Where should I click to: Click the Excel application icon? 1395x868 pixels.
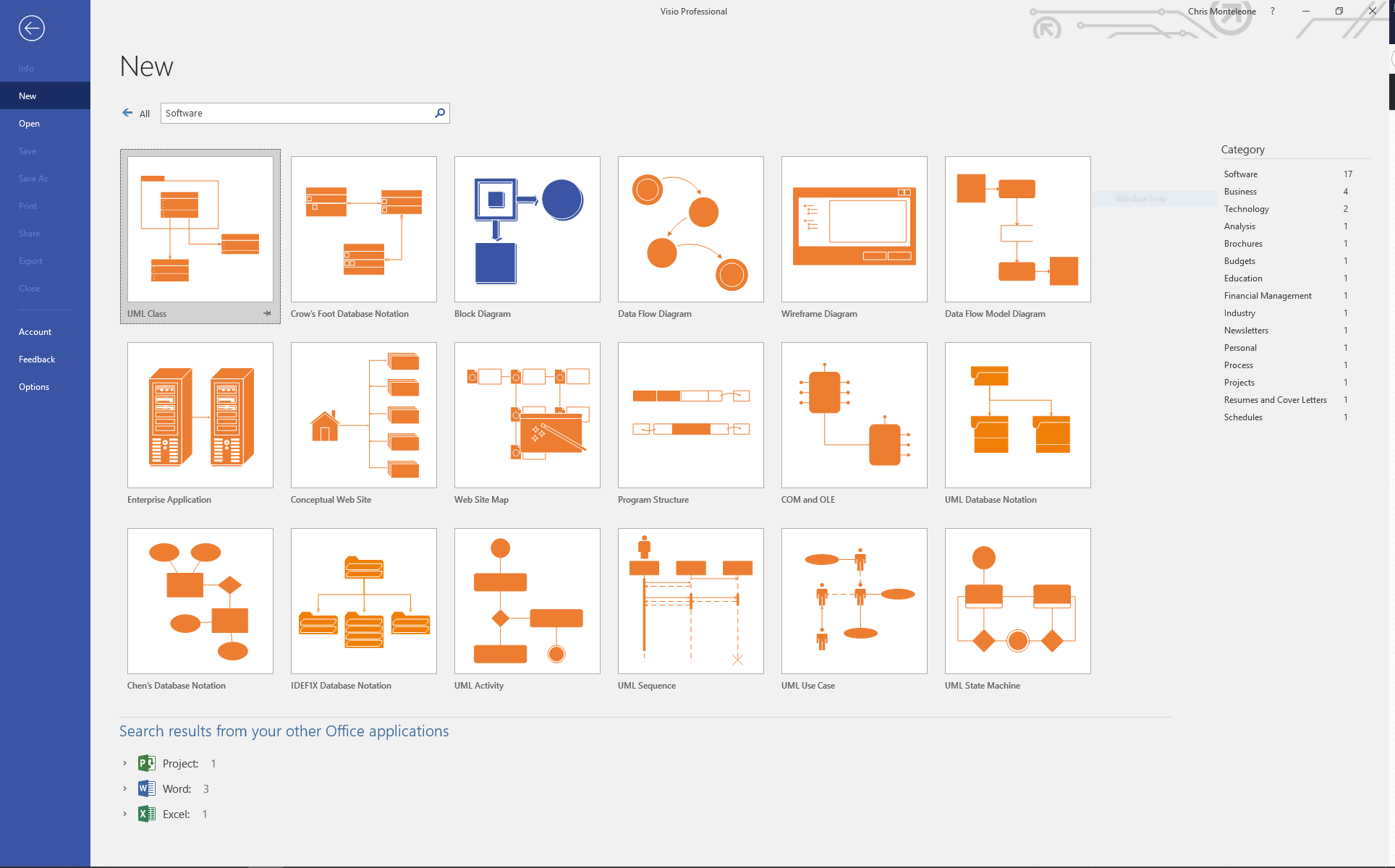tap(147, 814)
